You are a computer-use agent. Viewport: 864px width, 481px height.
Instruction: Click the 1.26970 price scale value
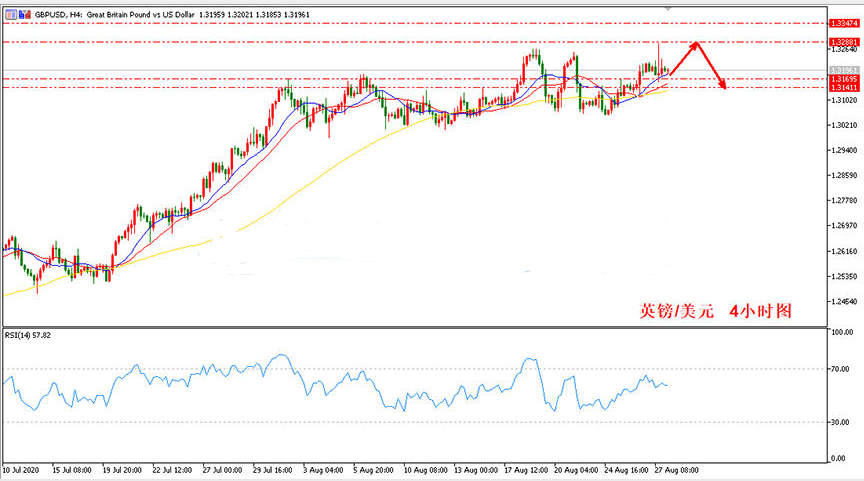point(844,225)
